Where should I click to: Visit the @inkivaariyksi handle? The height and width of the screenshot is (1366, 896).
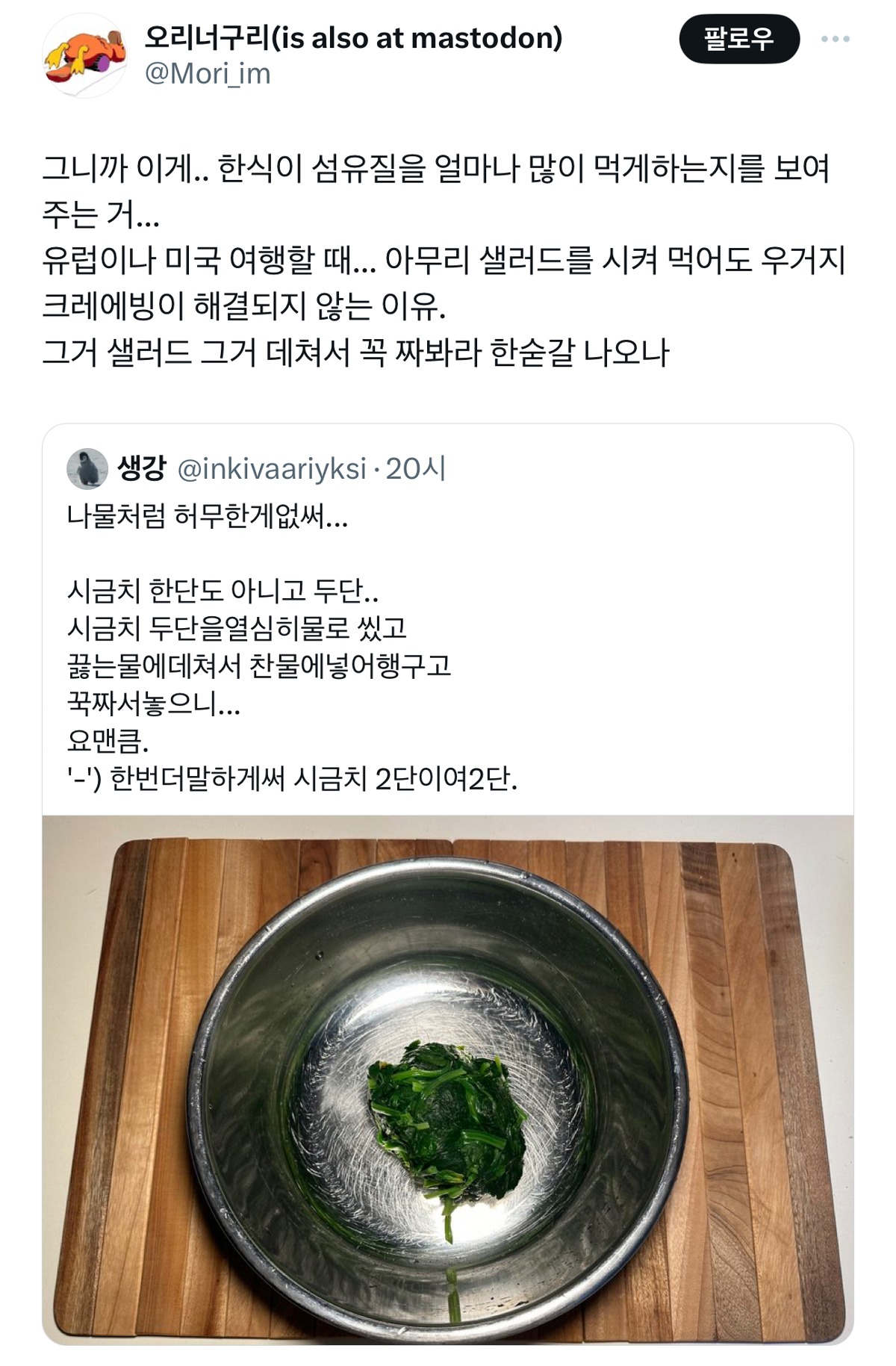tap(272, 469)
